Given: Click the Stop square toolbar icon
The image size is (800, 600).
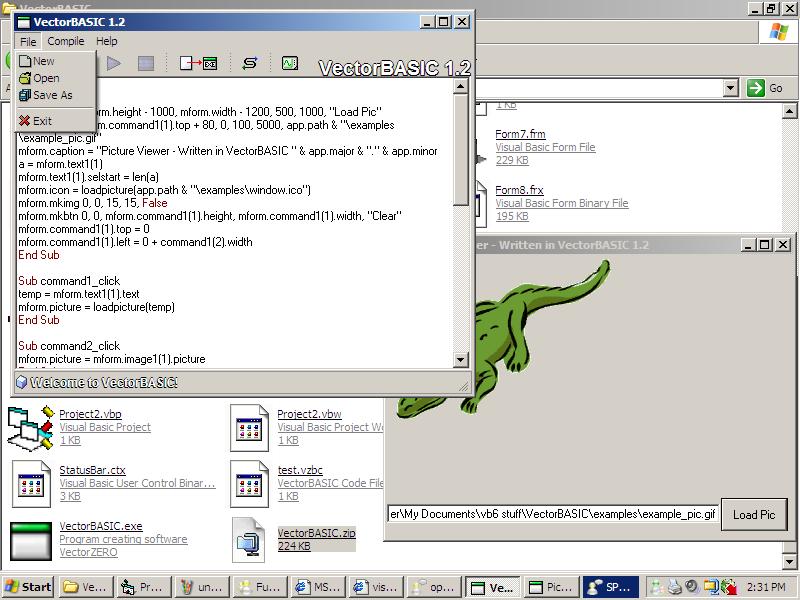Looking at the screenshot, I should [x=146, y=63].
